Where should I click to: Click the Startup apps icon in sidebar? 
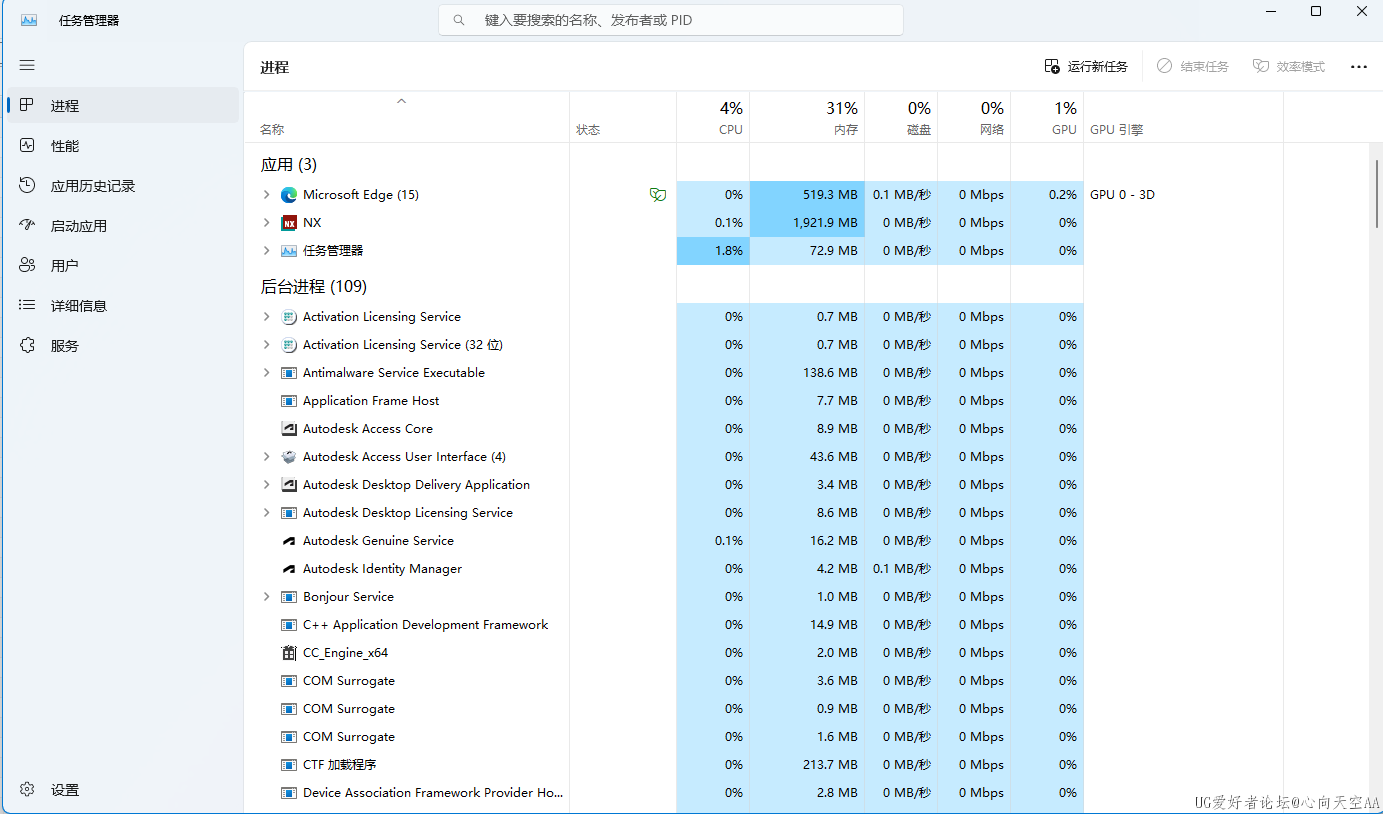tap(27, 225)
